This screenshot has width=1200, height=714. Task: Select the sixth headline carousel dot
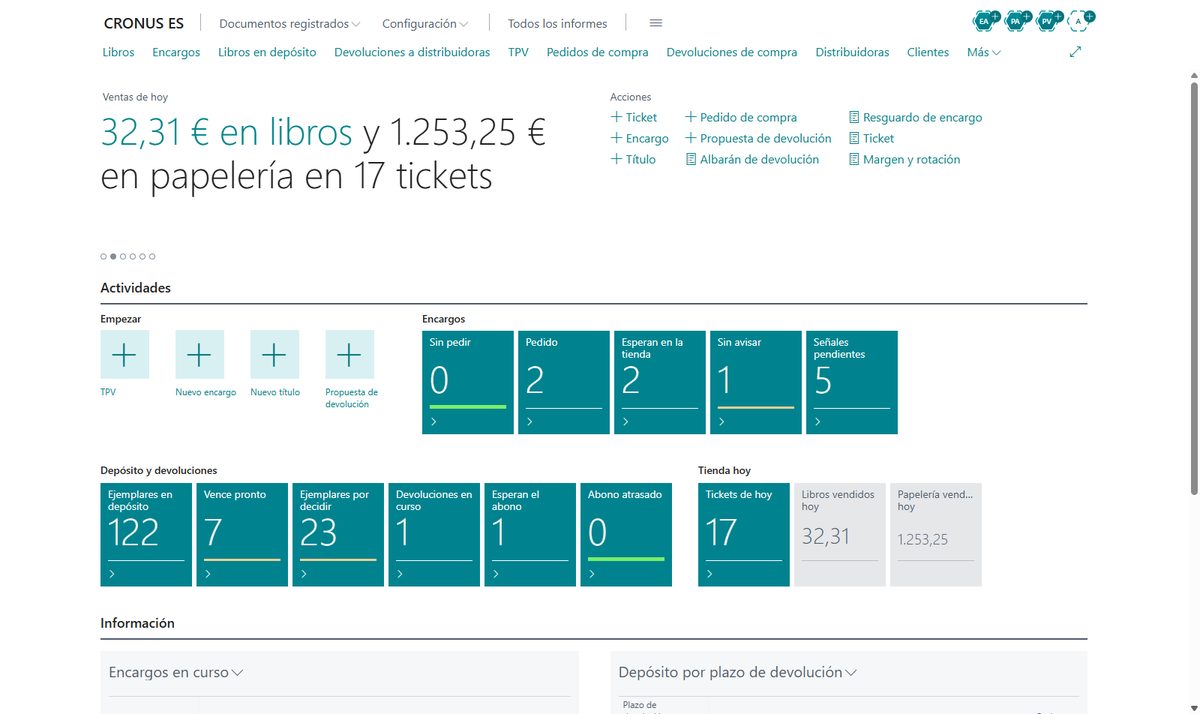[x=152, y=256]
